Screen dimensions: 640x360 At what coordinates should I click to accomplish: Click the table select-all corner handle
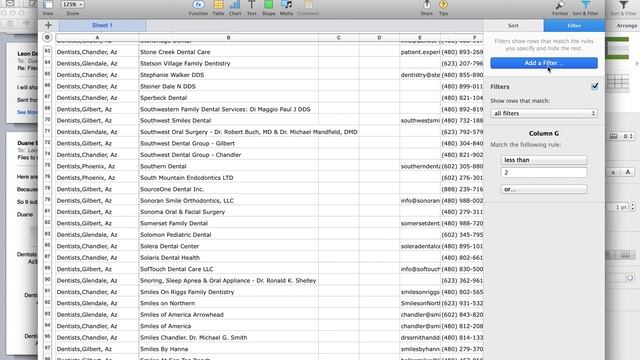pyautogui.click(x=47, y=38)
